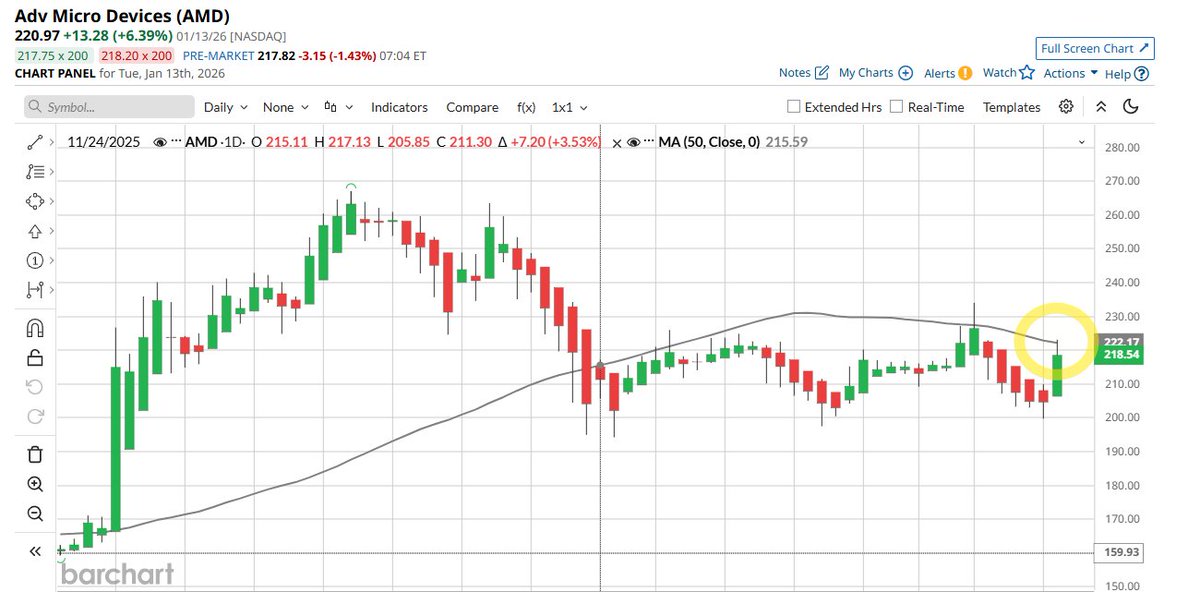The image size is (1200, 592).
Task: Select the trend line drawing tool
Action: 35,143
